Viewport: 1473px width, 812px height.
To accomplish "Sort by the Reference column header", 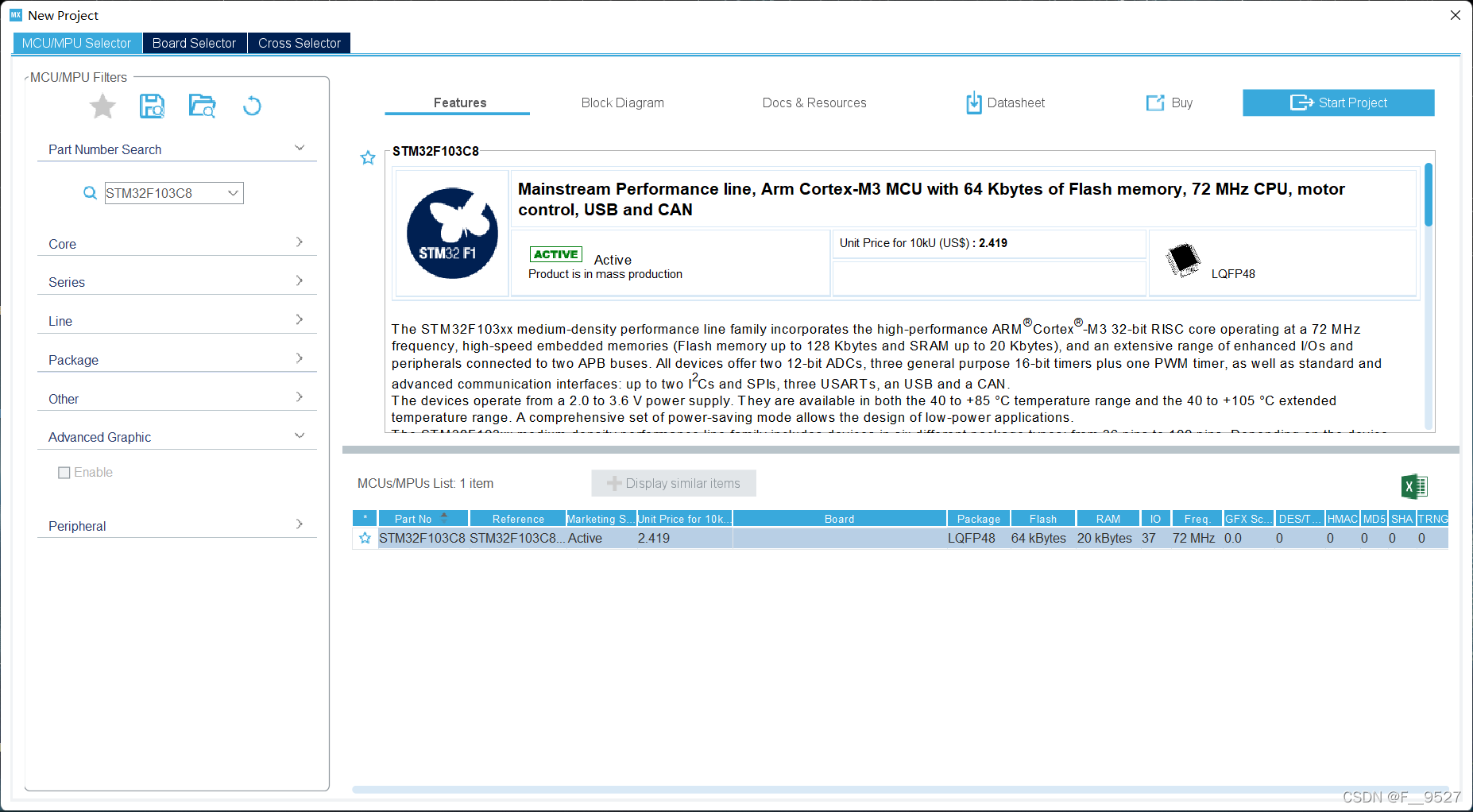I will pos(517,519).
